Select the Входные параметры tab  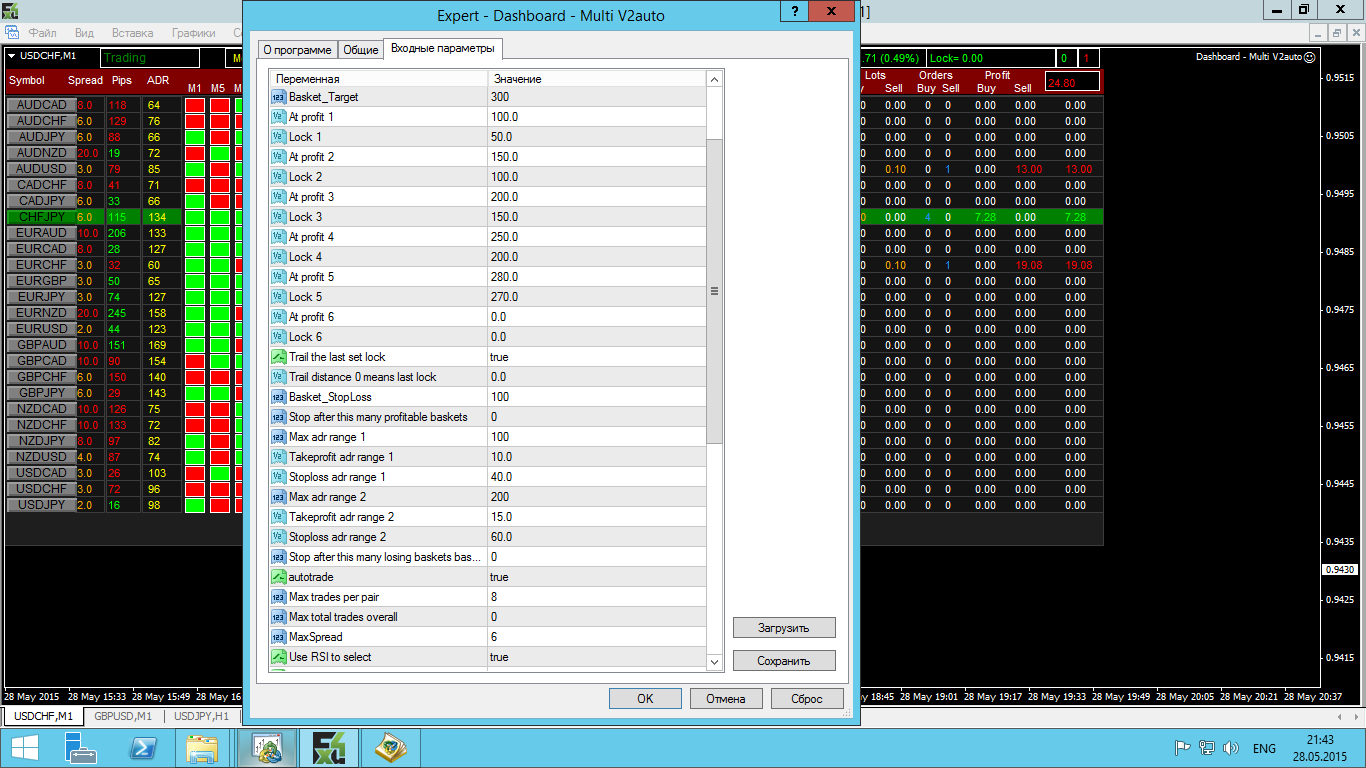(442, 49)
